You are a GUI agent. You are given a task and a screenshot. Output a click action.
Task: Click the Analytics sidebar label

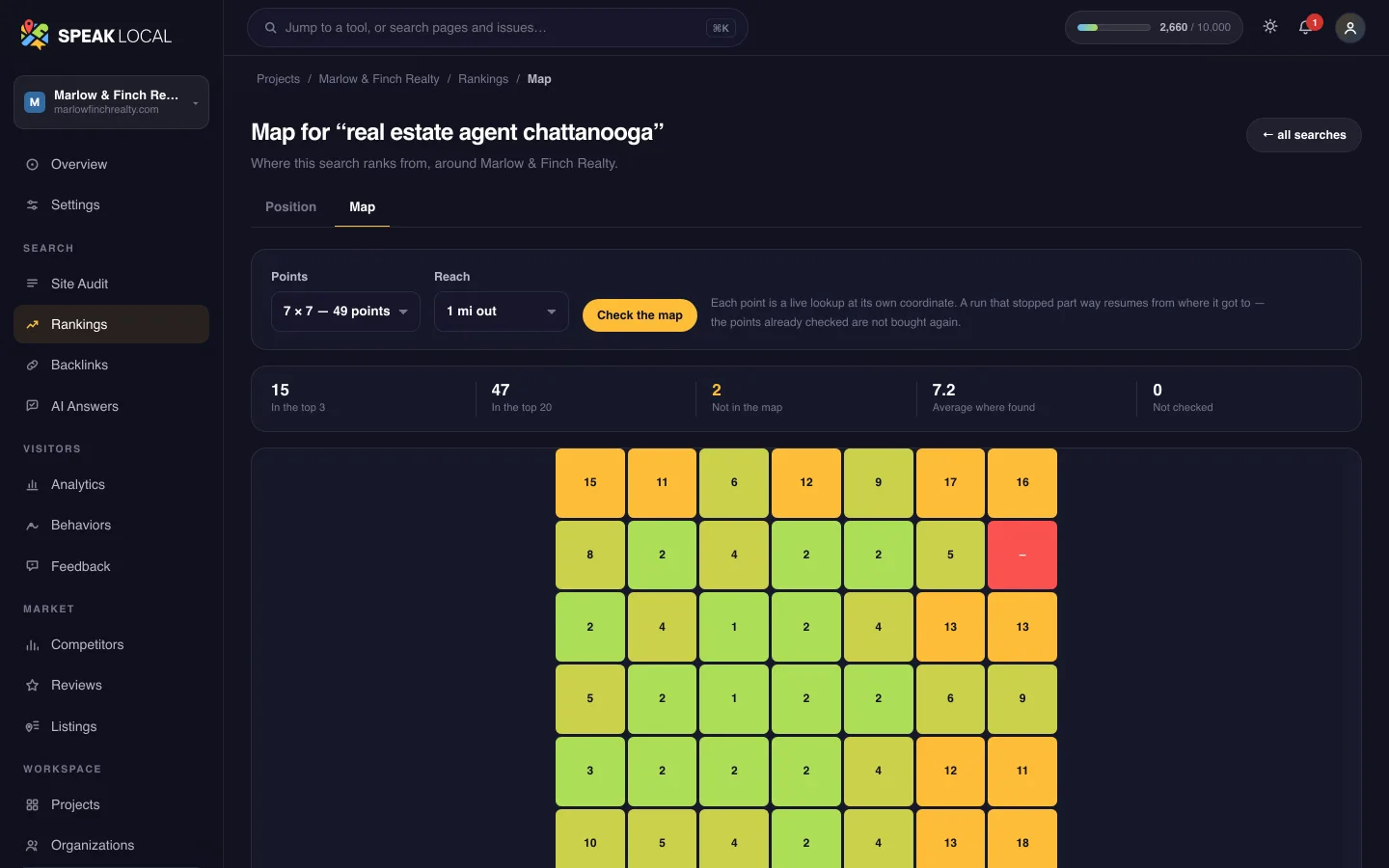(x=78, y=485)
